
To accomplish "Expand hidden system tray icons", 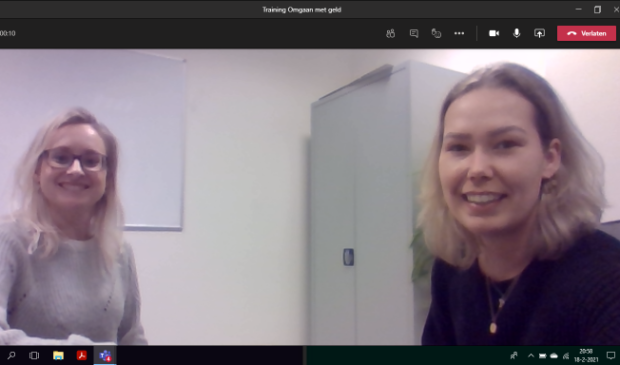I will (x=531, y=356).
